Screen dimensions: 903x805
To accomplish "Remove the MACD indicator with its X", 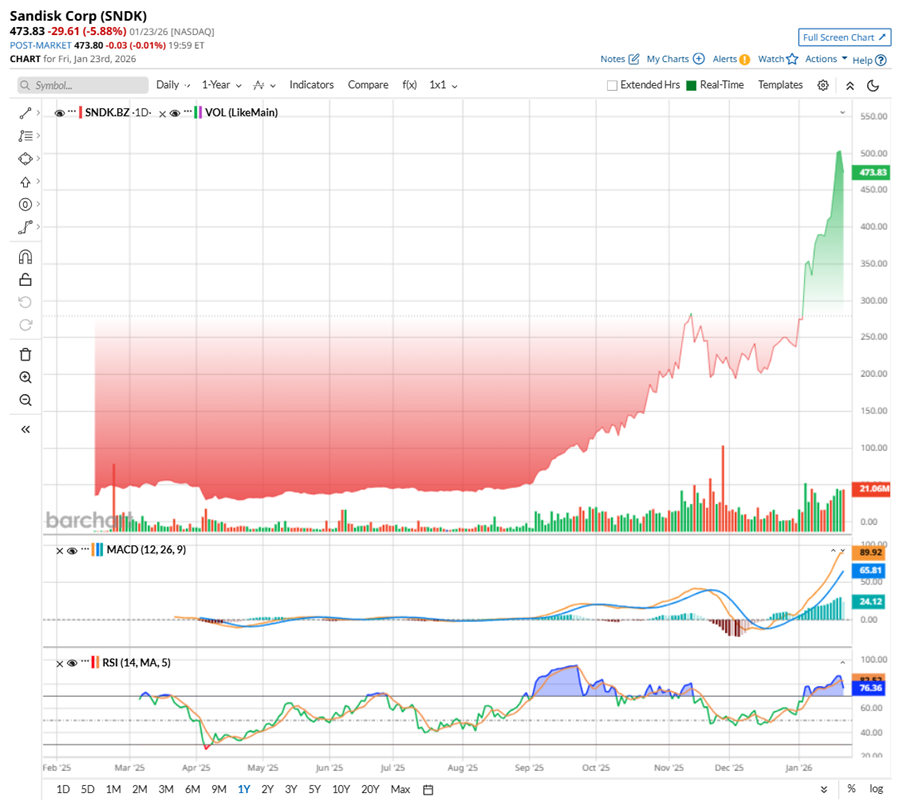I will point(59,551).
